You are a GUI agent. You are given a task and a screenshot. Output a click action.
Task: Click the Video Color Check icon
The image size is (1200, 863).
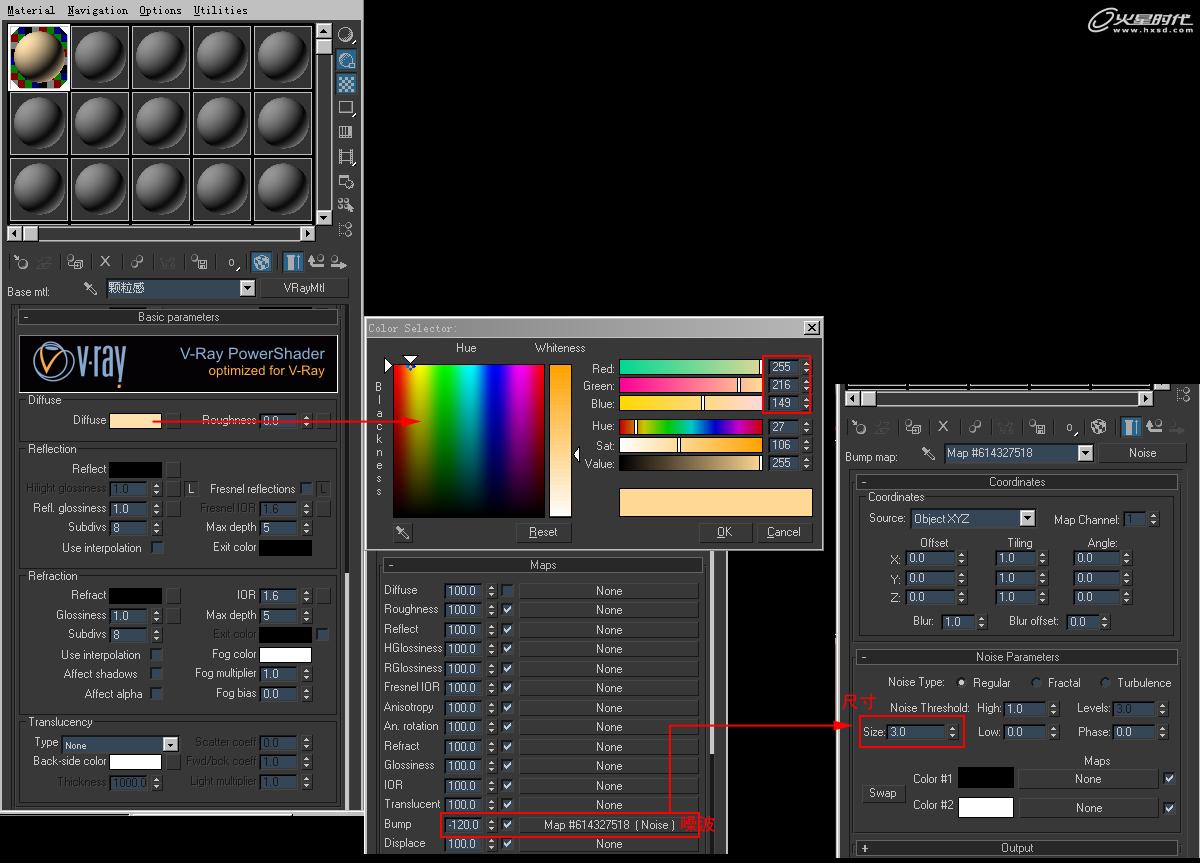(x=346, y=132)
